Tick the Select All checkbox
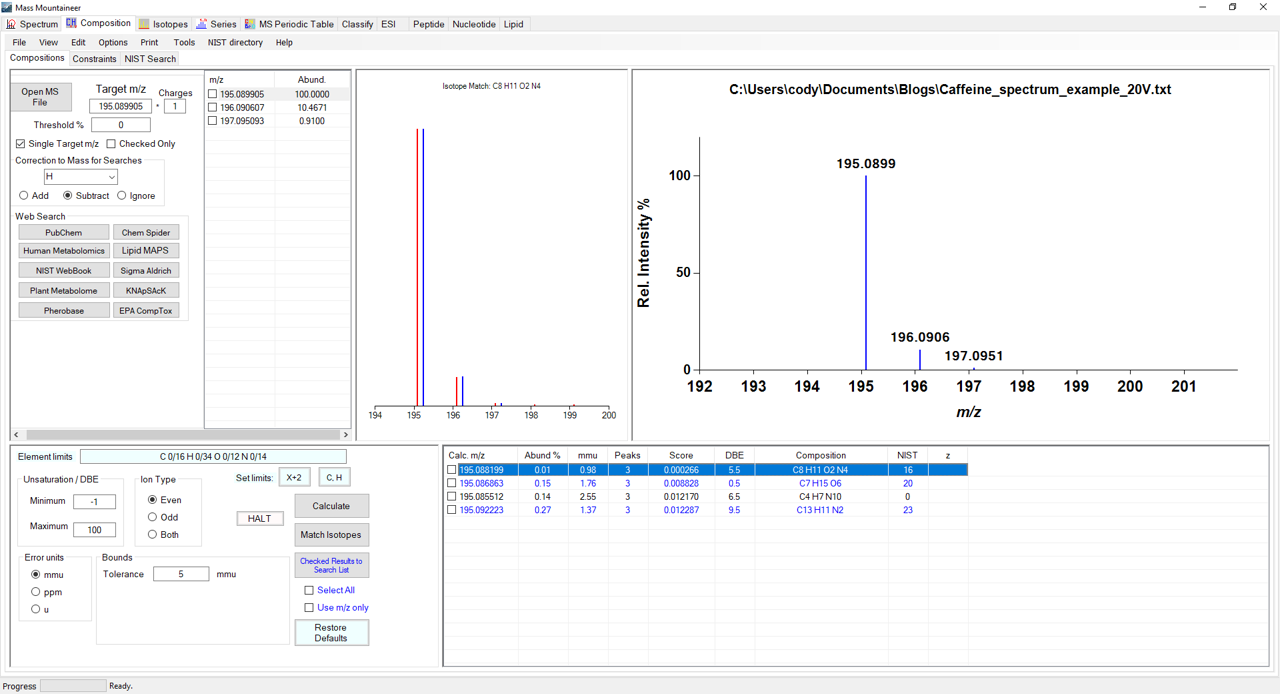This screenshot has width=1280, height=694. point(309,590)
